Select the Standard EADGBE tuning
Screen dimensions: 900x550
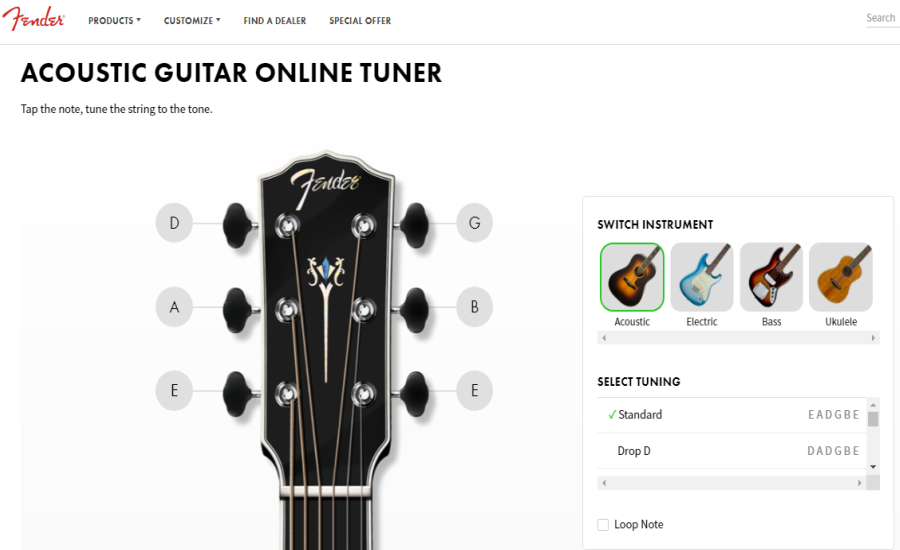point(732,415)
